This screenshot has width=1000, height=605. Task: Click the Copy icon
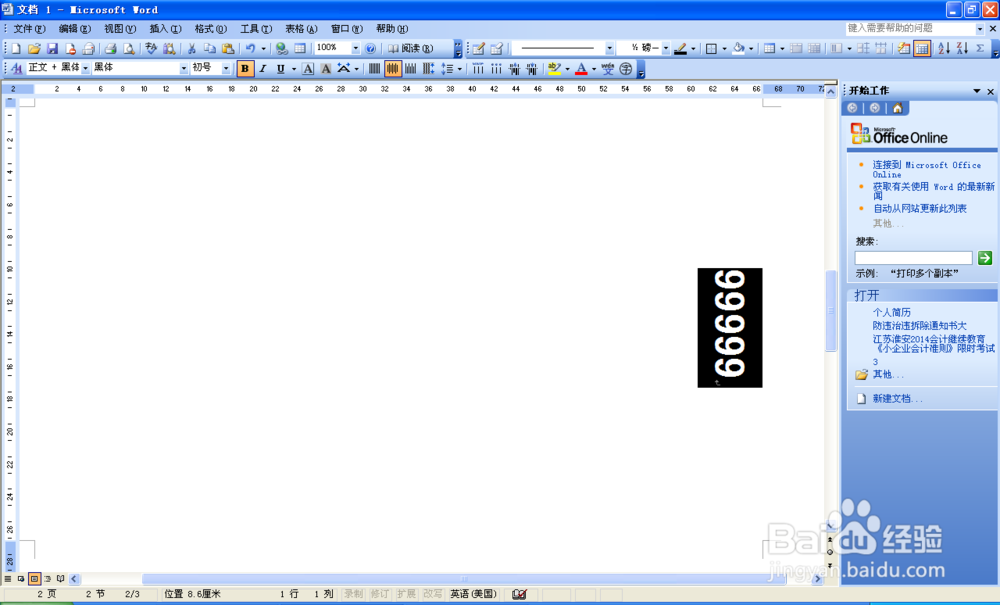coord(209,48)
